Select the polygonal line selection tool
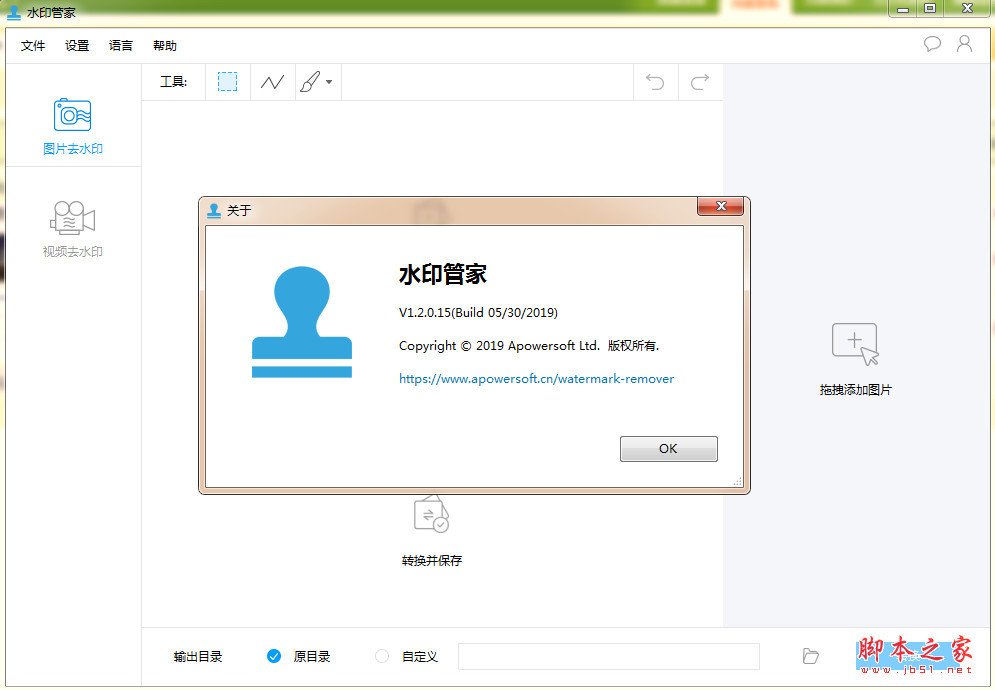Image resolution: width=995 pixels, height=690 pixels. [272, 82]
